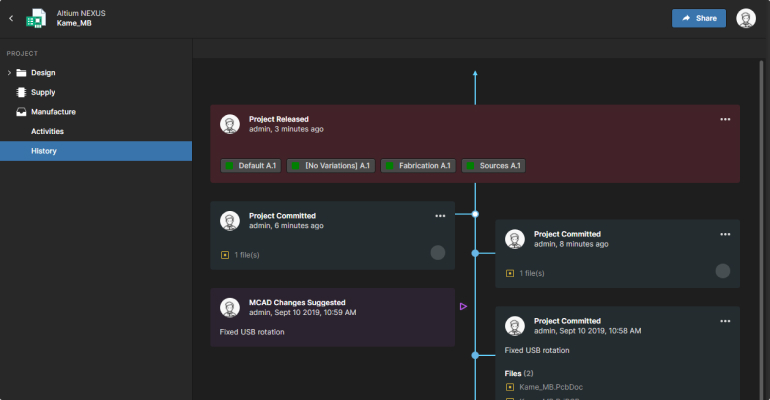The width and height of the screenshot is (770, 400).
Task: Open options for 6 minutes ago commit
Action: point(440,216)
